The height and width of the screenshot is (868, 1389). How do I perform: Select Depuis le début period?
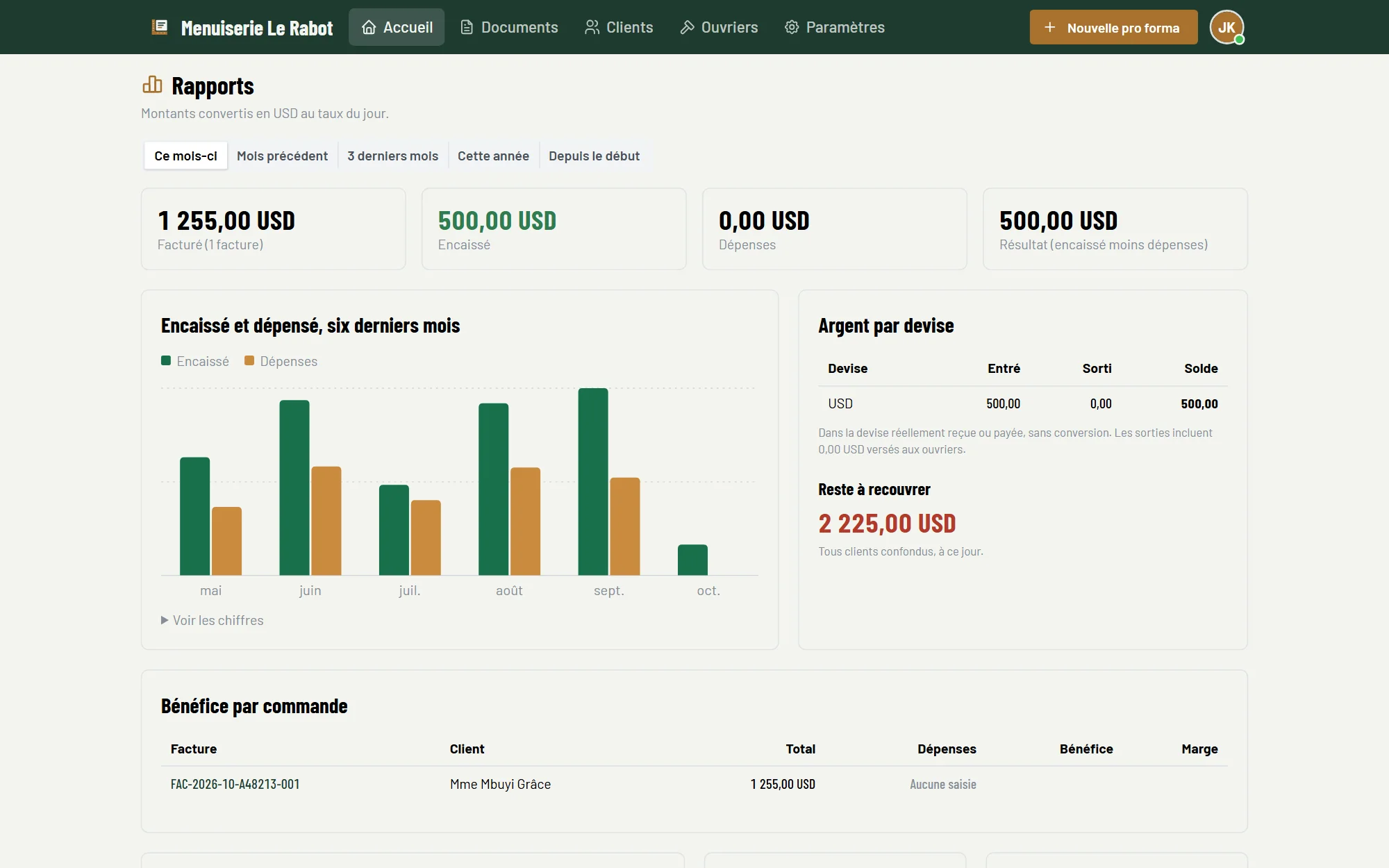click(594, 156)
